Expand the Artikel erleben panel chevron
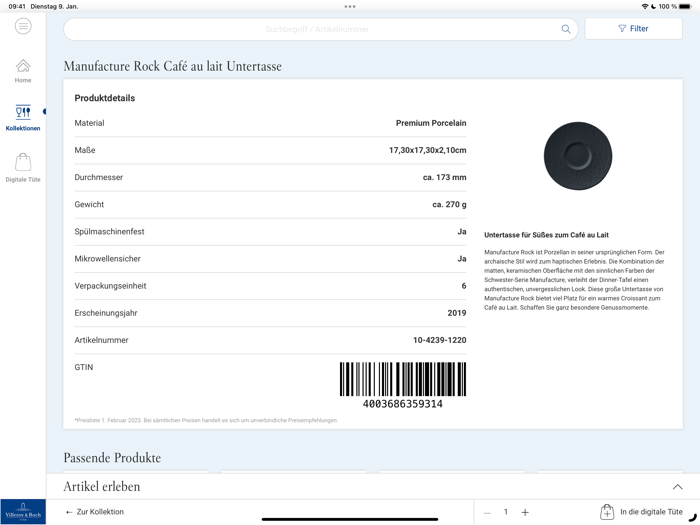700x525 pixels. coord(677,487)
